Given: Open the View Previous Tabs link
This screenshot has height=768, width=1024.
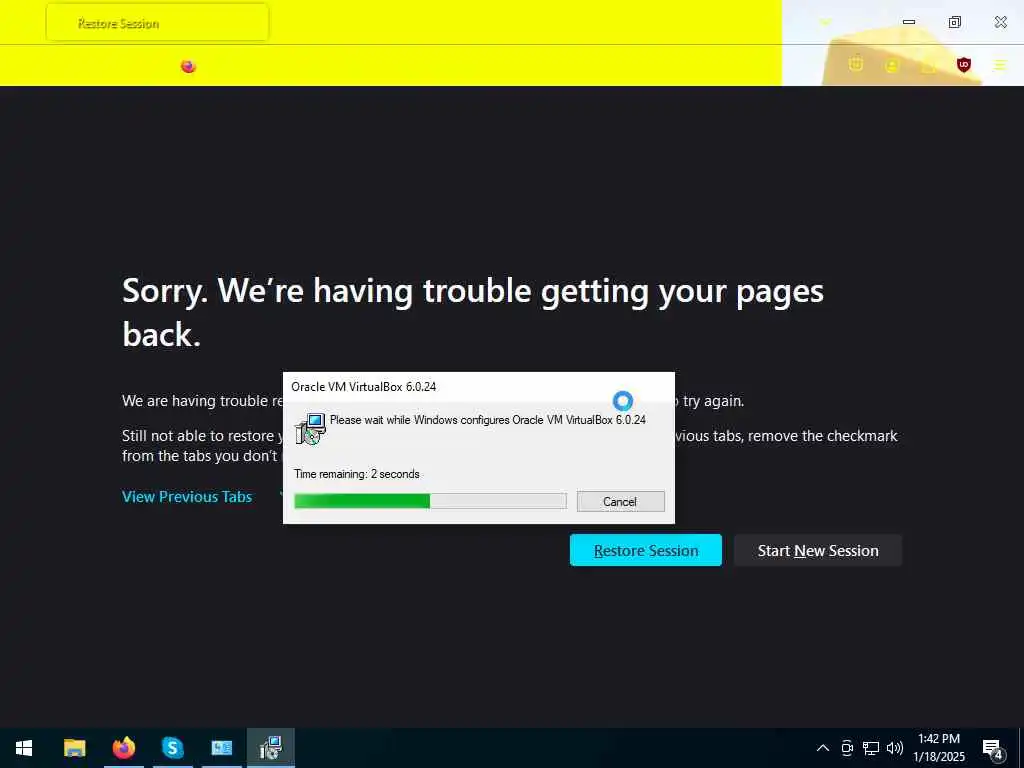Looking at the screenshot, I should 187,497.
